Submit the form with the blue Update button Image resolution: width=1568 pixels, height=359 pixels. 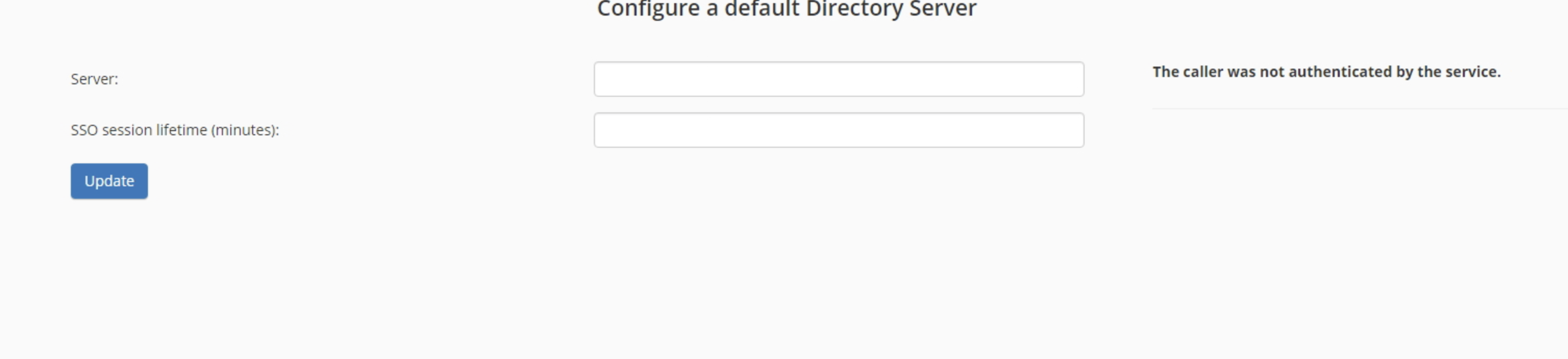(109, 181)
